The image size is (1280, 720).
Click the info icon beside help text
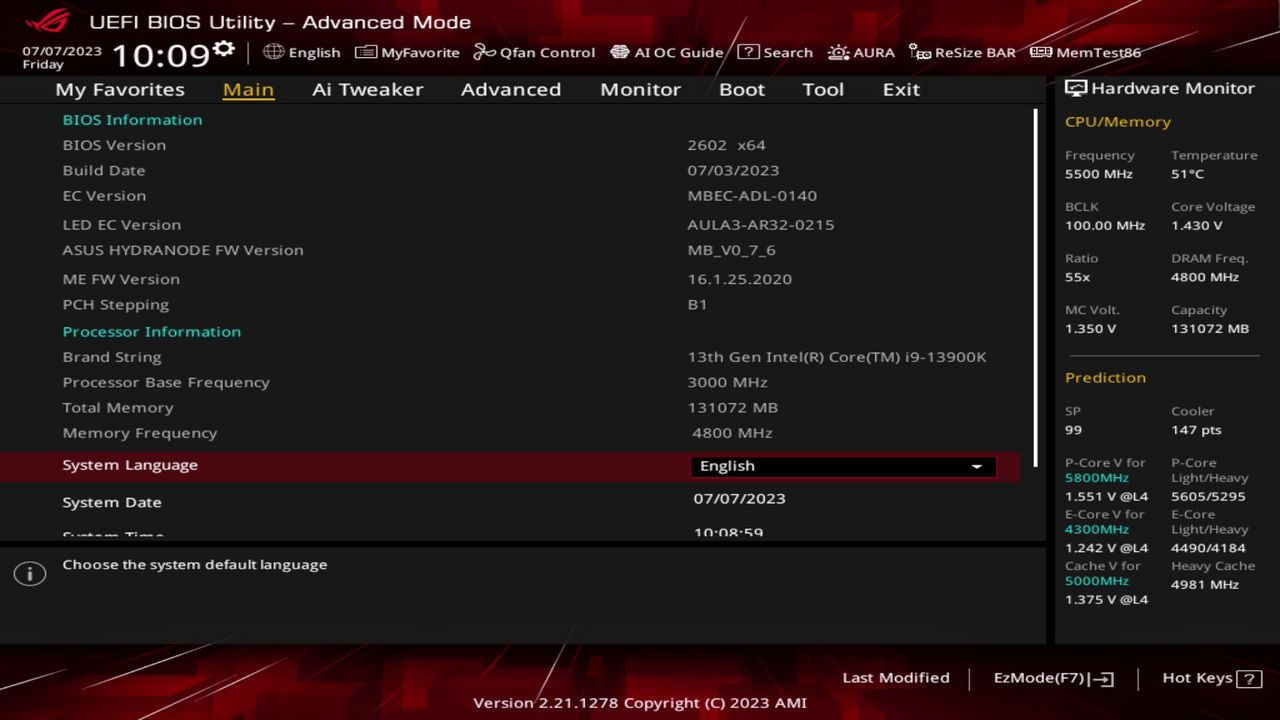click(x=30, y=574)
